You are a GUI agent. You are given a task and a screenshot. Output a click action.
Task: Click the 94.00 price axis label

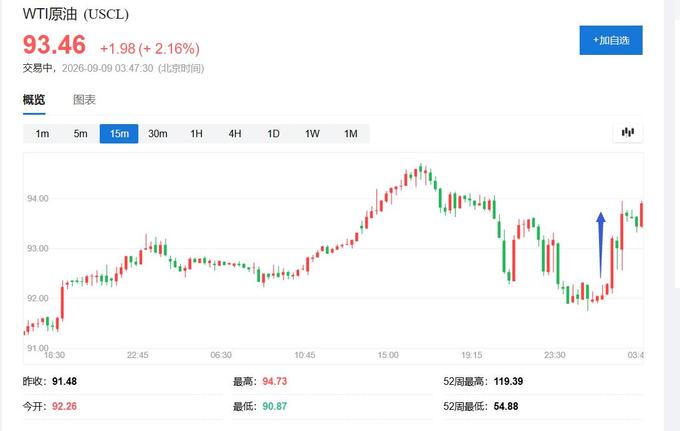(x=38, y=199)
